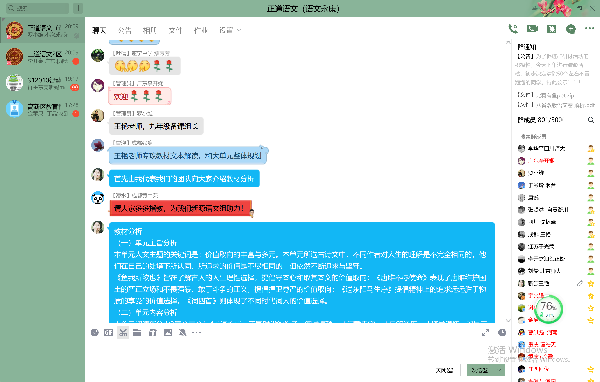The image size is (600, 382).
Task: Open the more options ellipsis in chat header
Action: (590, 28)
